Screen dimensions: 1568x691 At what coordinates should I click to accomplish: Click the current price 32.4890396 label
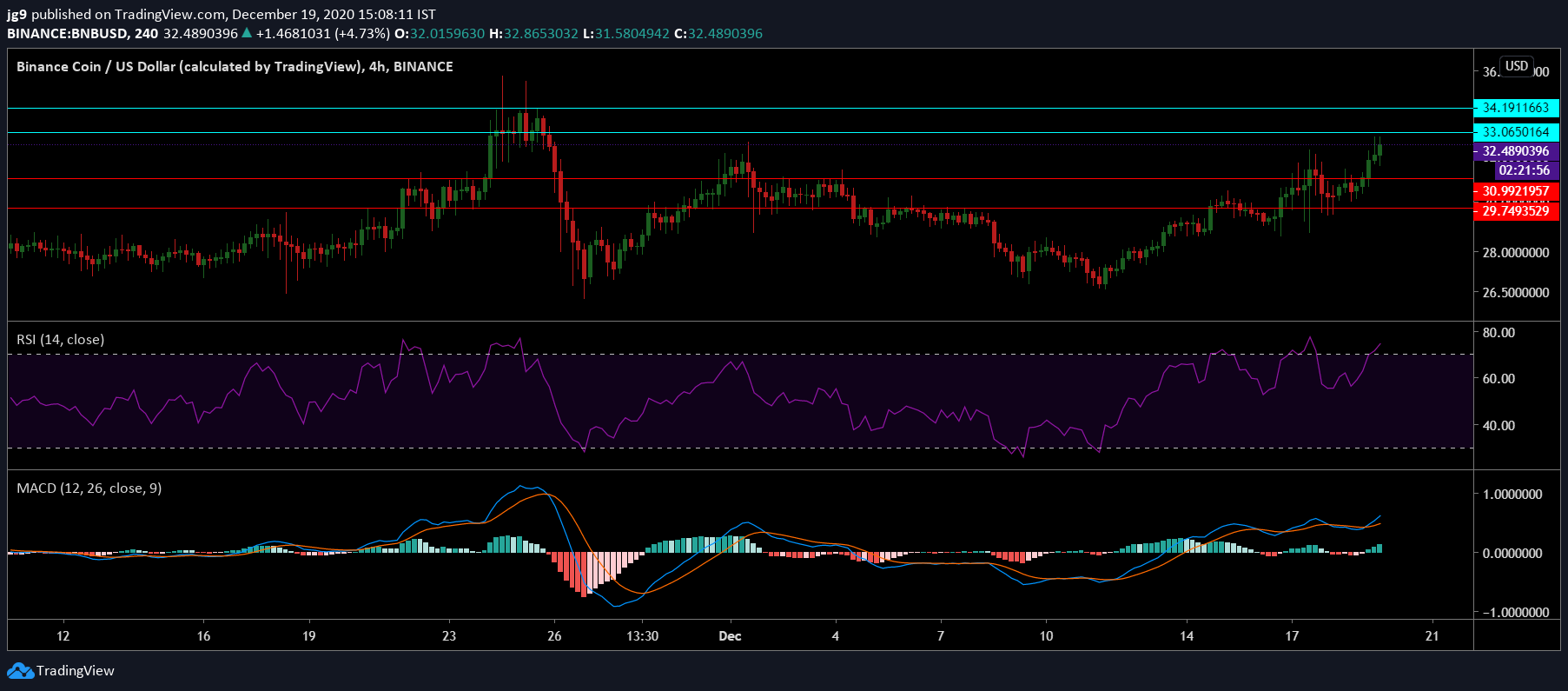pyautogui.click(x=1516, y=151)
